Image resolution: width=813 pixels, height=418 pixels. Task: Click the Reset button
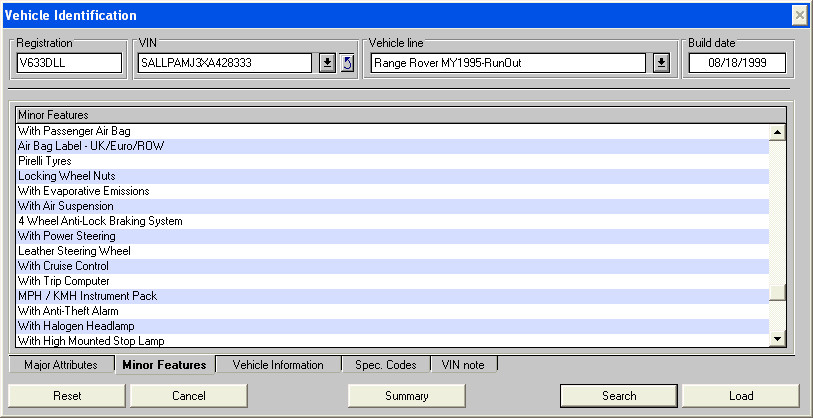coord(67,396)
